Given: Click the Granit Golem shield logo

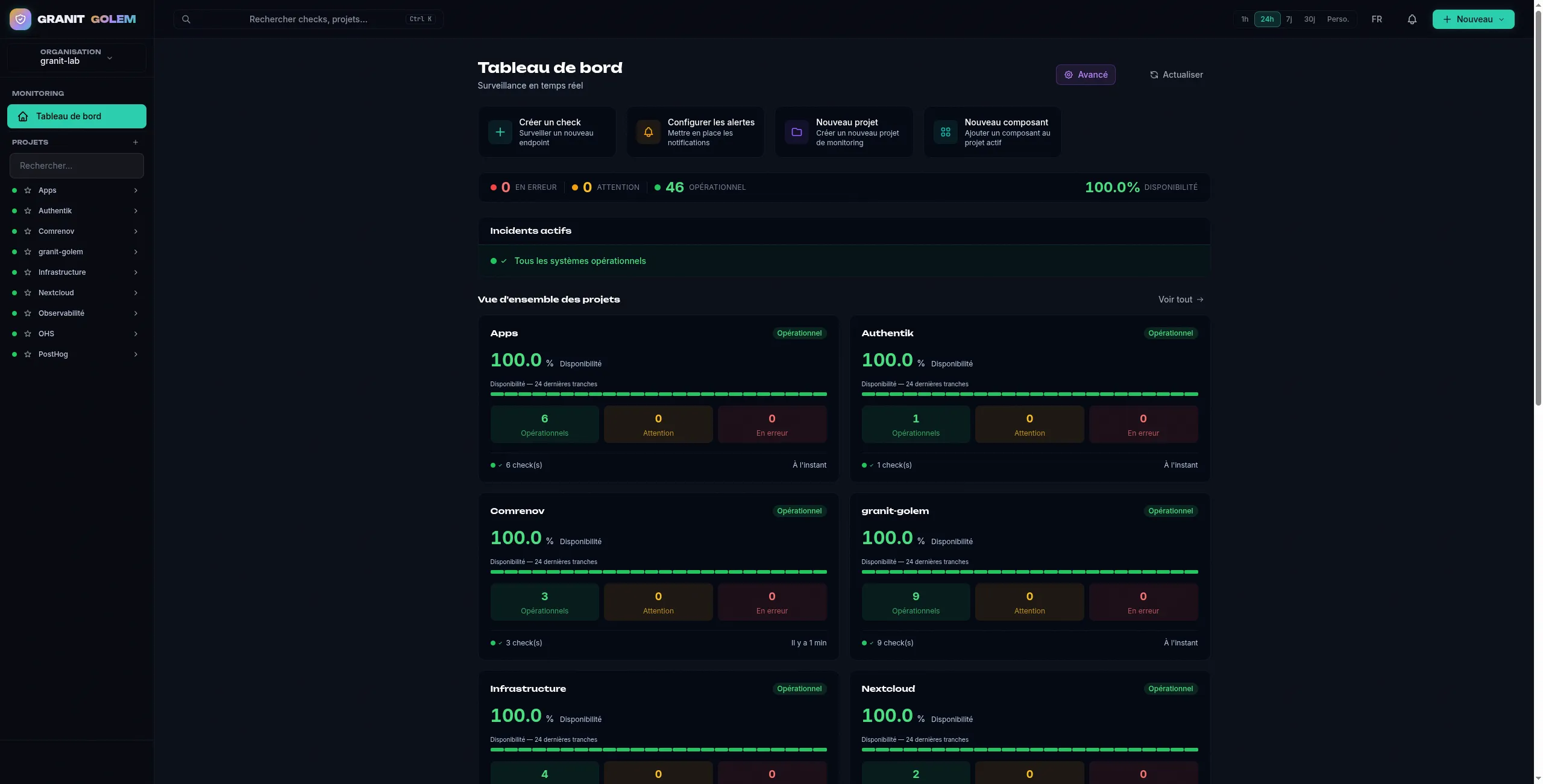Looking at the screenshot, I should (x=20, y=19).
